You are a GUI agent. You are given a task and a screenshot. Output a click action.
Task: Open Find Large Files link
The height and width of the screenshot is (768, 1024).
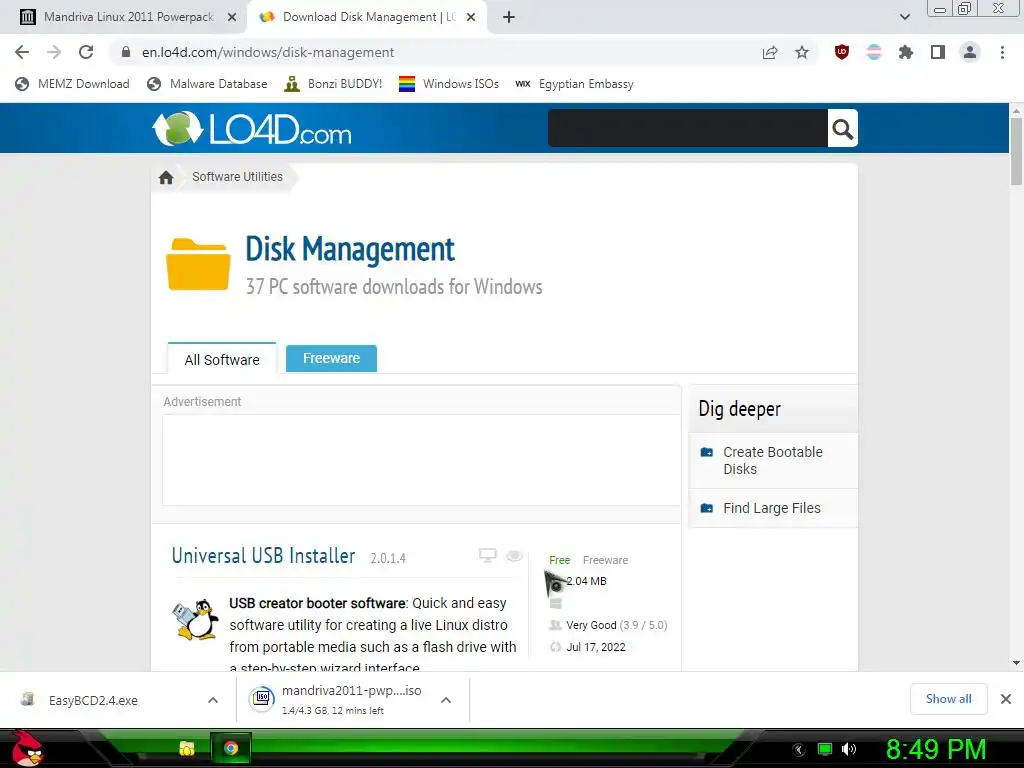point(771,508)
